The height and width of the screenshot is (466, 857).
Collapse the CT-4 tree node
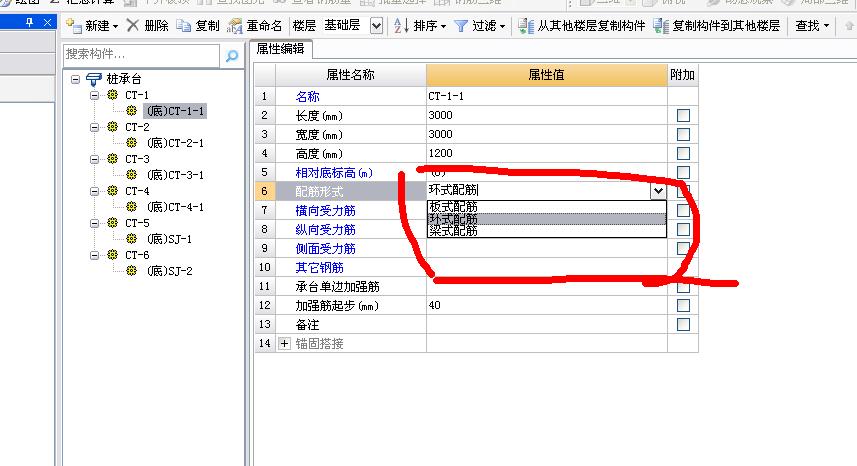click(x=95, y=191)
